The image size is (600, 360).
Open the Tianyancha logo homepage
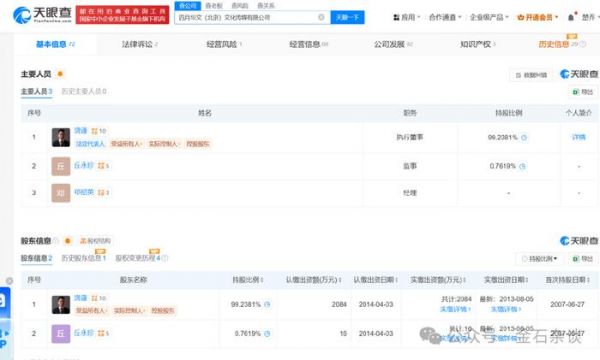pos(42,15)
